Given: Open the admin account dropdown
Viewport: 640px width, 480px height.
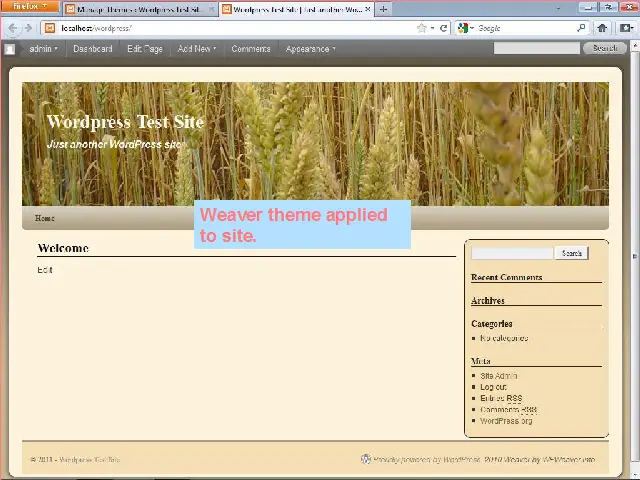Looking at the screenshot, I should pos(44,49).
